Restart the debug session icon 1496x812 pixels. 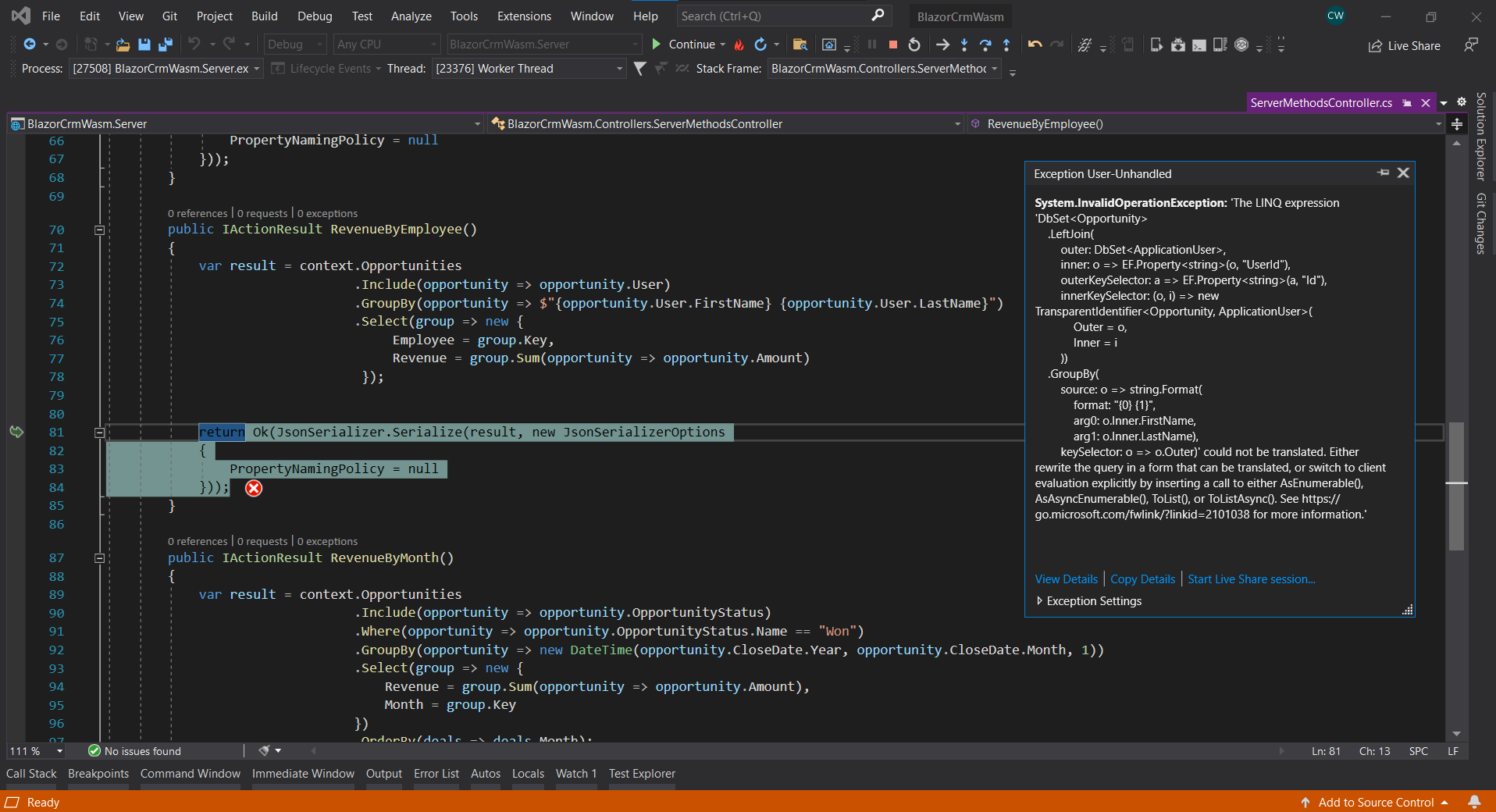(x=914, y=45)
